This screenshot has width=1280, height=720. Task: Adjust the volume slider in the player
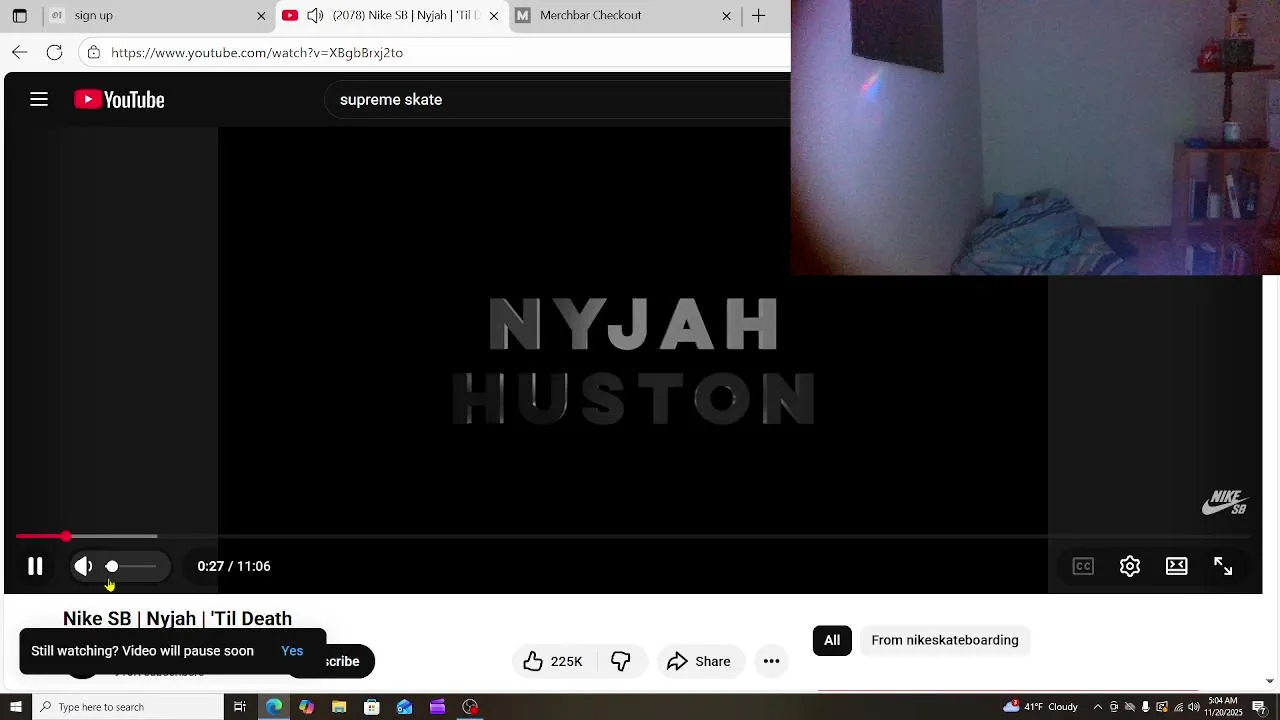(133, 566)
